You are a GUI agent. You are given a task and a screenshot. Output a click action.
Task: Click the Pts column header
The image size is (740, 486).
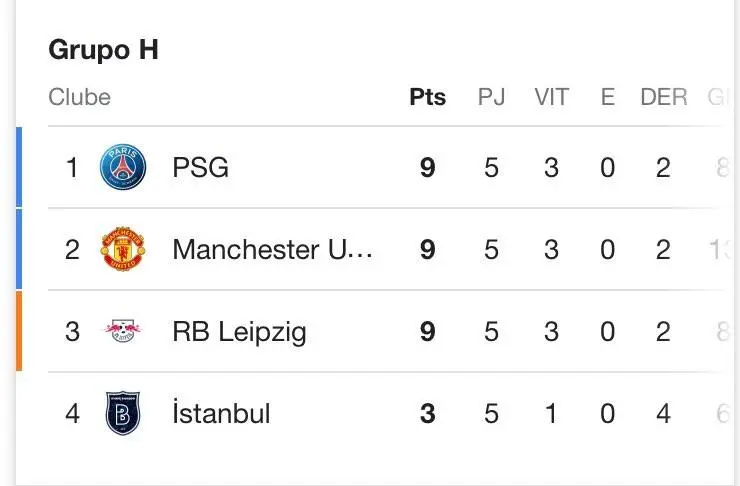coord(428,97)
